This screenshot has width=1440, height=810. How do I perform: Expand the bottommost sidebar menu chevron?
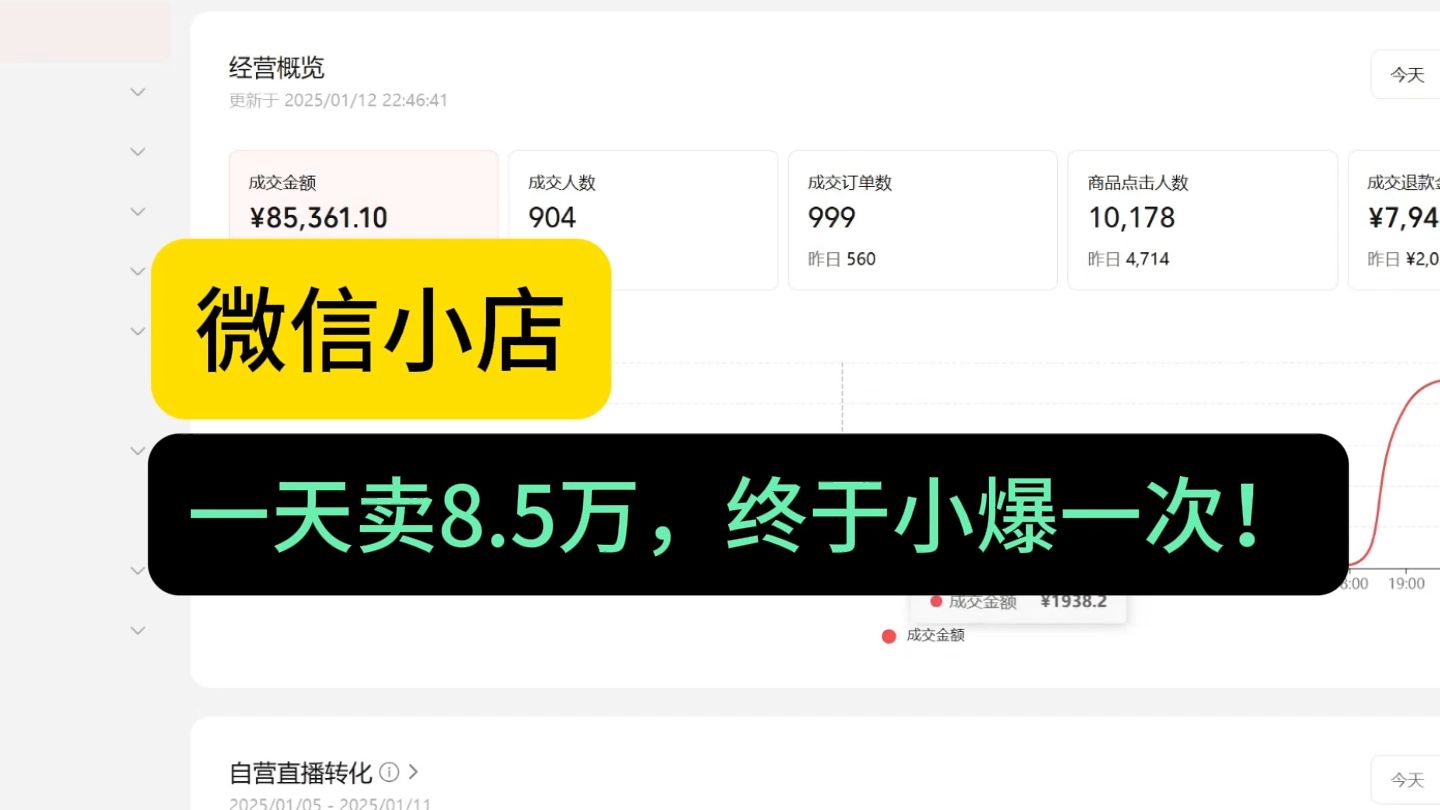coord(138,630)
